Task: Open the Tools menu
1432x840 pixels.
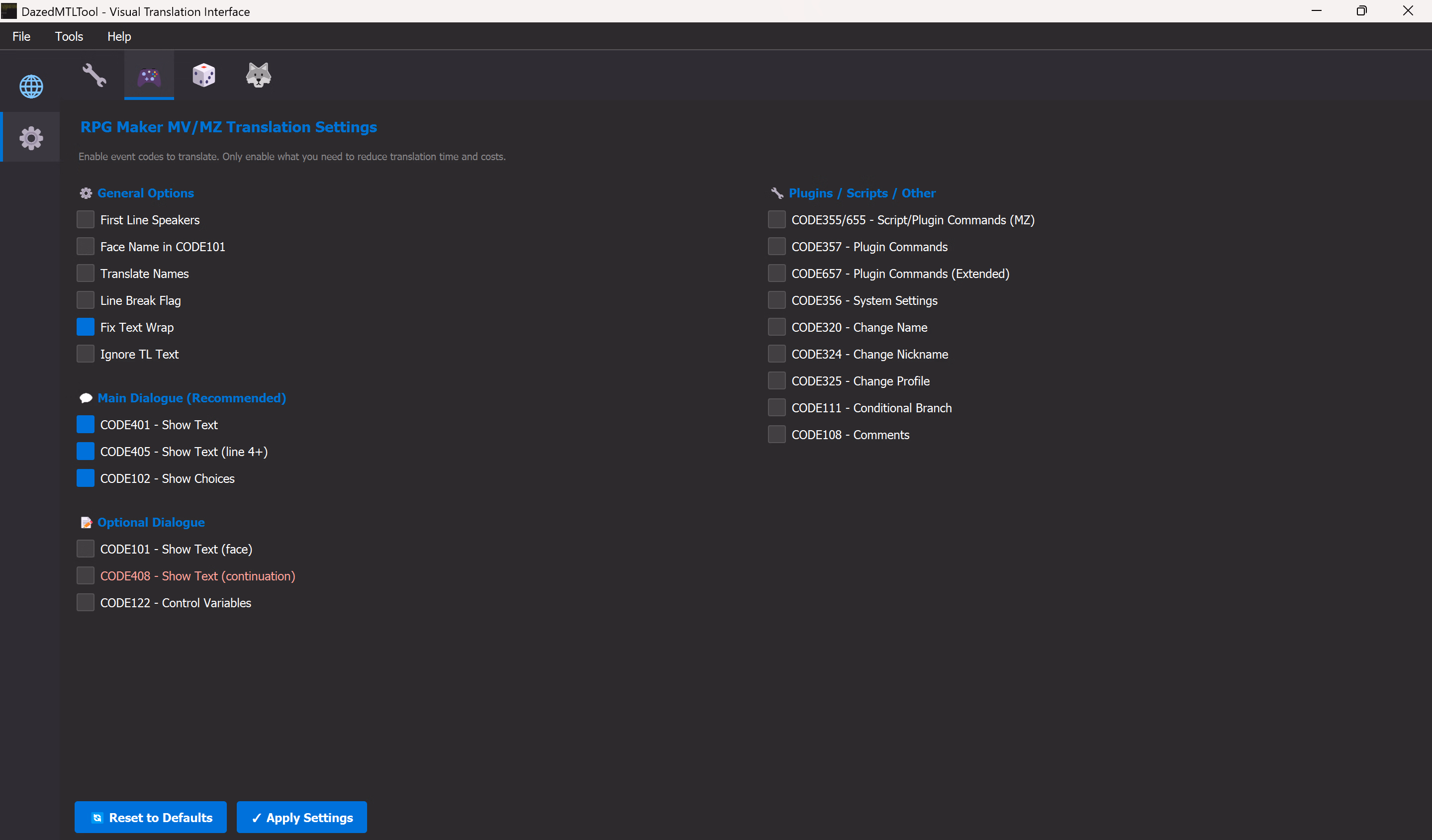Action: coord(69,36)
